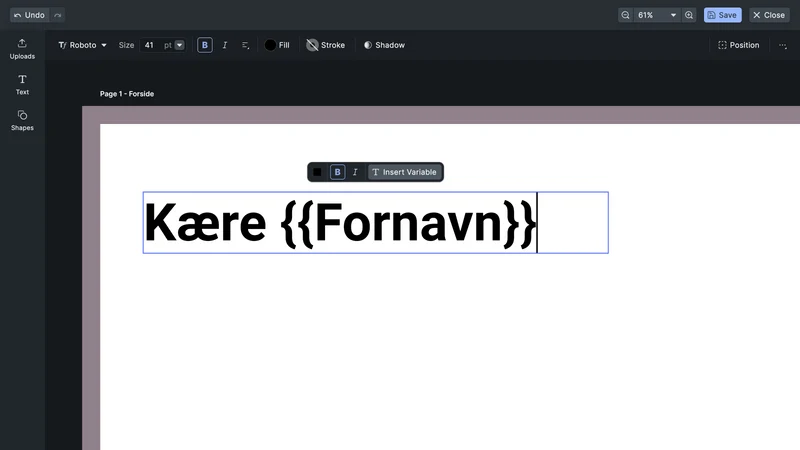Open the Shapes panel
Viewport: 800px width, 450px height.
(x=22, y=120)
